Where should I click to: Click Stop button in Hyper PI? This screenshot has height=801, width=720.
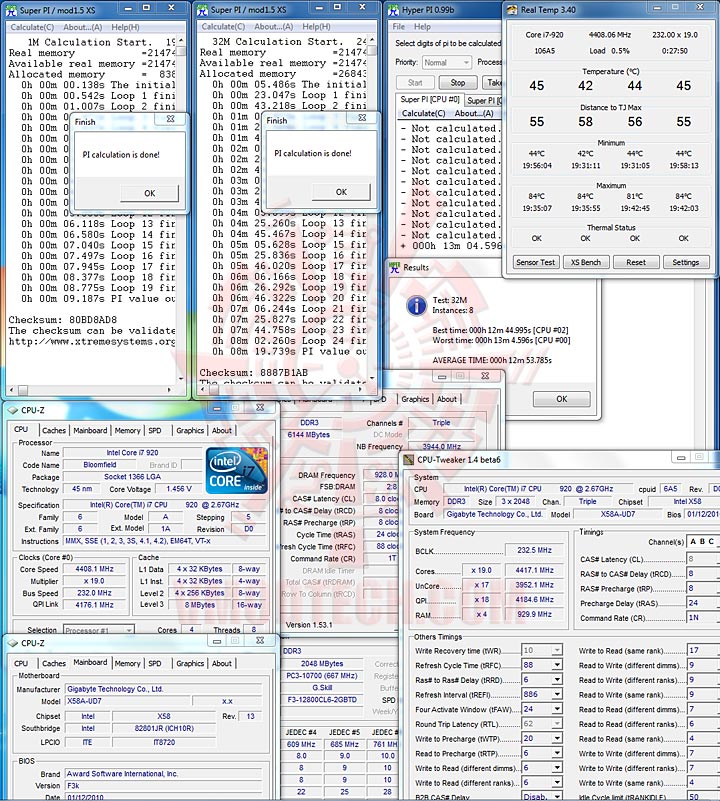pyautogui.click(x=458, y=82)
